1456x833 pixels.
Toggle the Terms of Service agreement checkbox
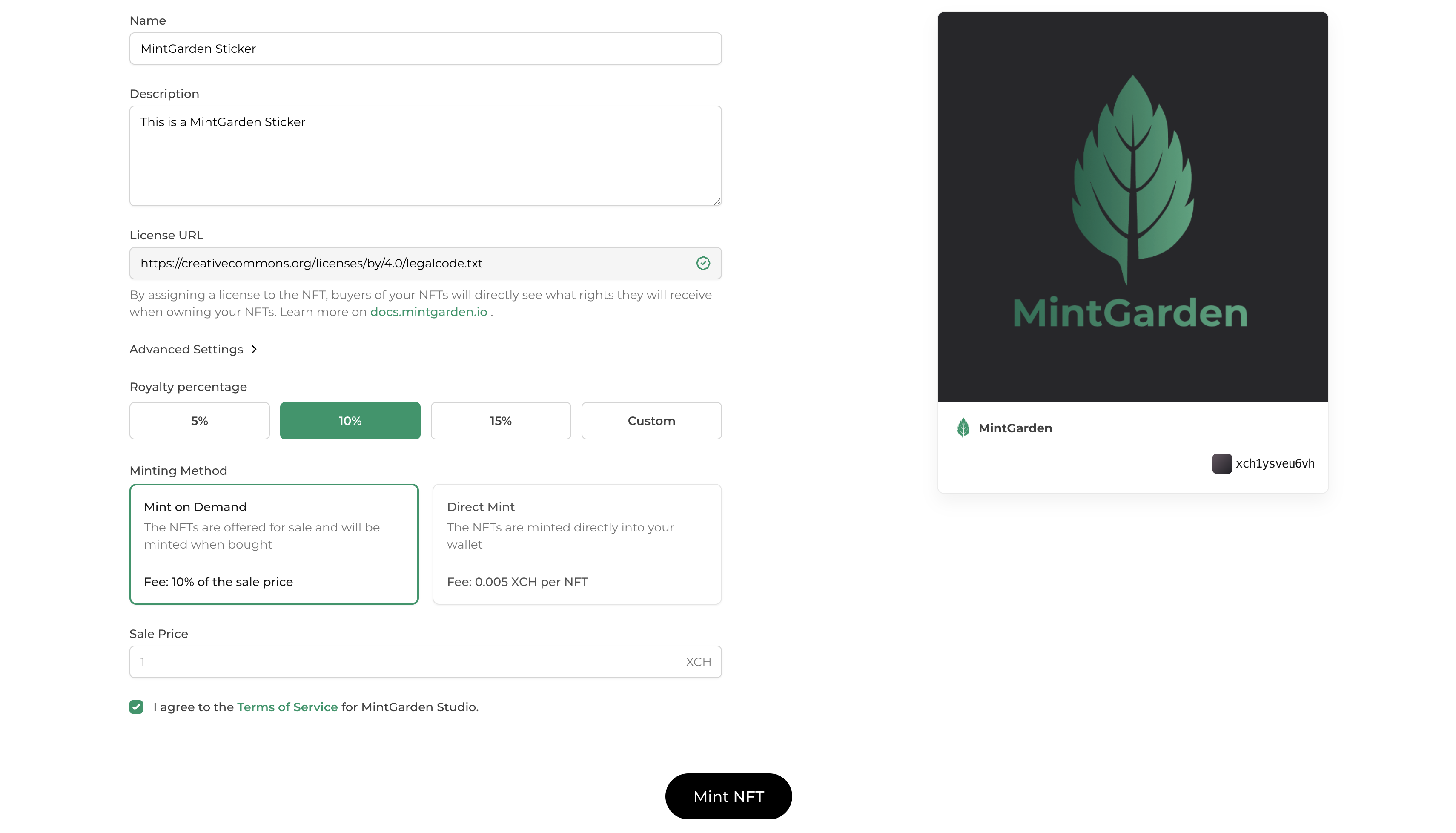tap(136, 707)
